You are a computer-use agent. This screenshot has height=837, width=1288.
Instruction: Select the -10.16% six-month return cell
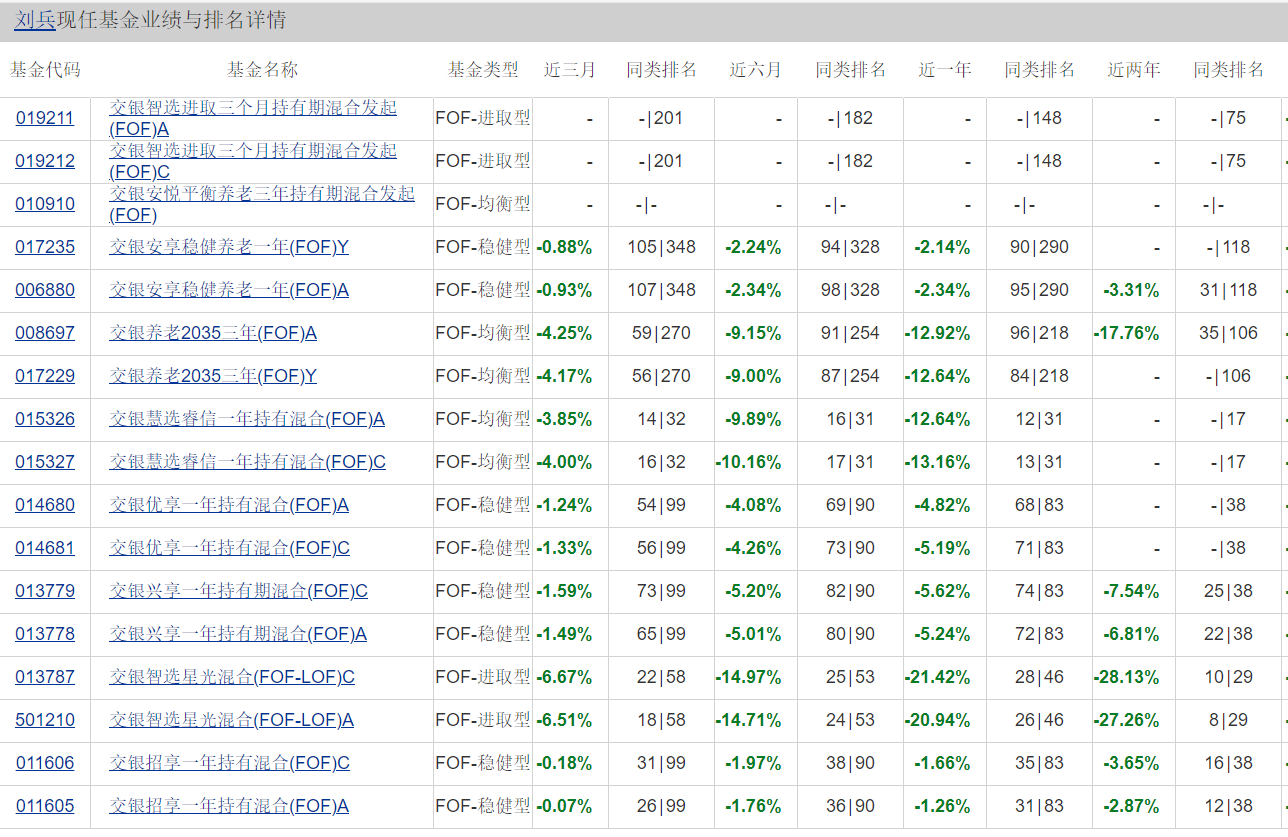[x=748, y=462]
